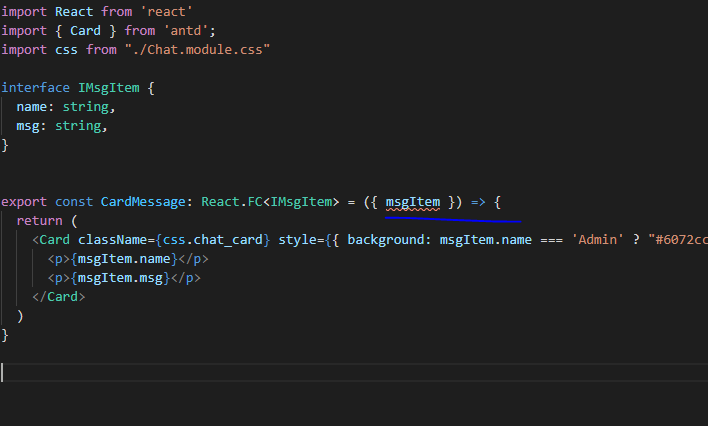The image size is (708, 426).
Task: Click the "#6072cc color string
Action: pyautogui.click(x=678, y=240)
